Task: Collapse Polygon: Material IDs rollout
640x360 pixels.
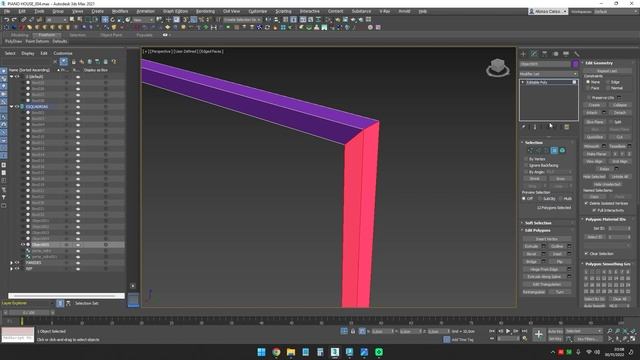Action: [x=605, y=220]
